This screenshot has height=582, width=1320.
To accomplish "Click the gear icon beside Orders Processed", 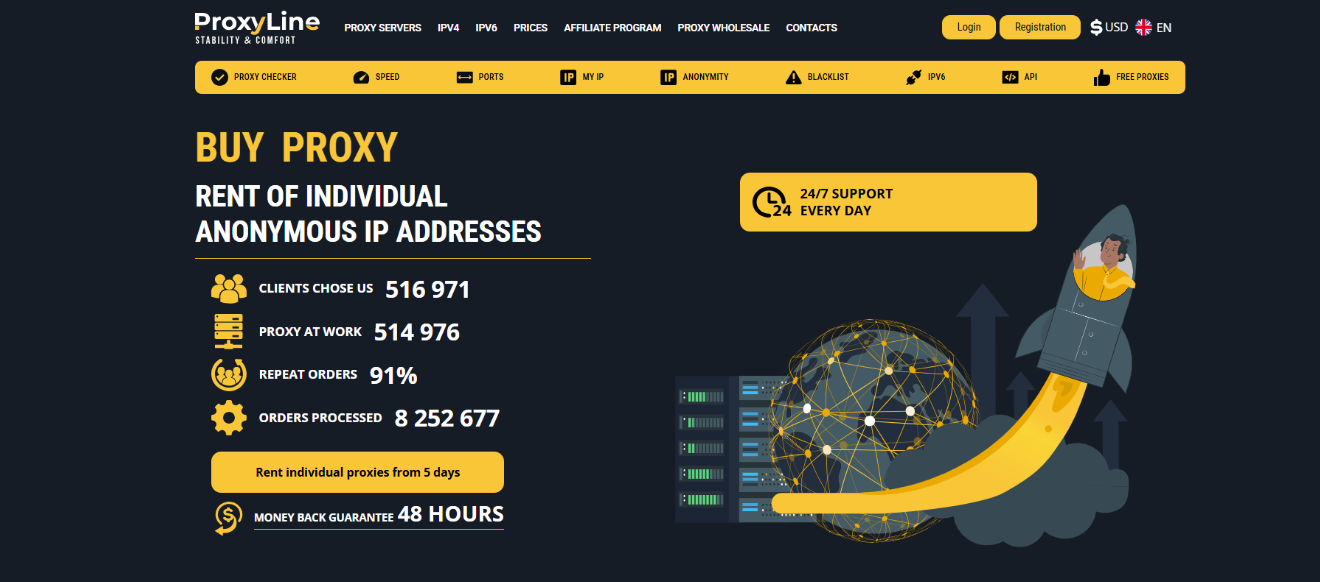I will 229,417.
